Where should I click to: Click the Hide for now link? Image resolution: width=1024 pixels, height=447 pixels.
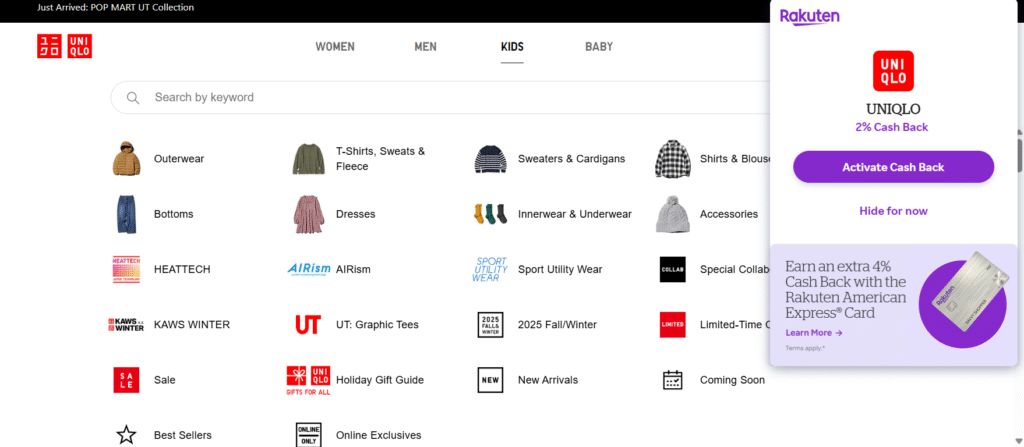click(893, 211)
